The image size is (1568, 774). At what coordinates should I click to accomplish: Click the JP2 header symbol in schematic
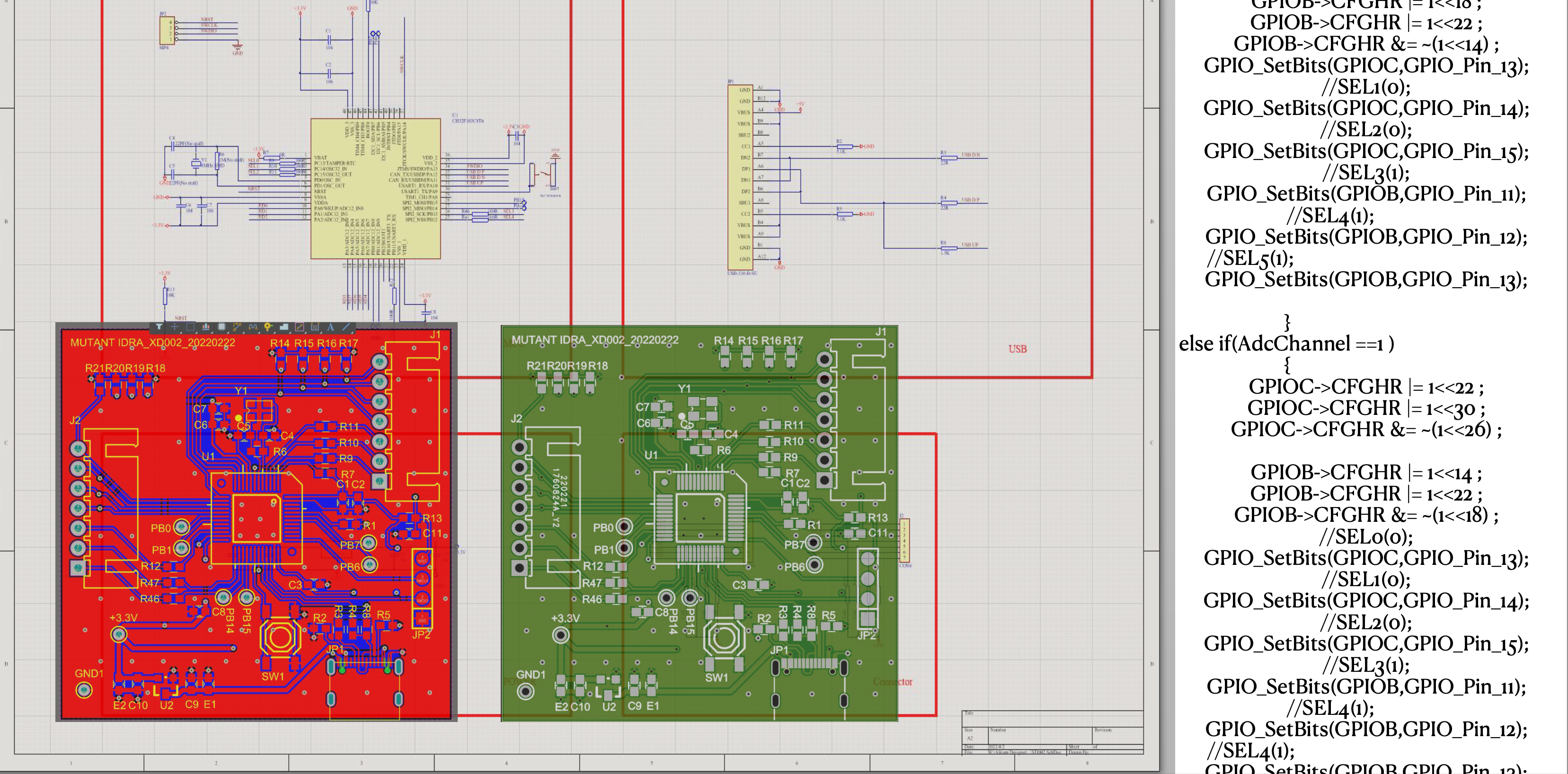pyautogui.click(x=168, y=30)
